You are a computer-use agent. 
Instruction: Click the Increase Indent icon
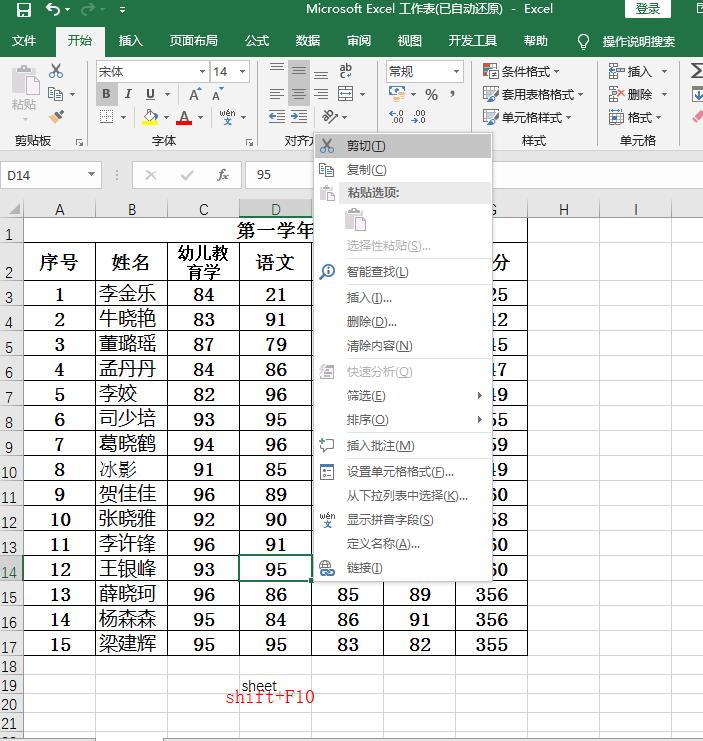coord(299,116)
